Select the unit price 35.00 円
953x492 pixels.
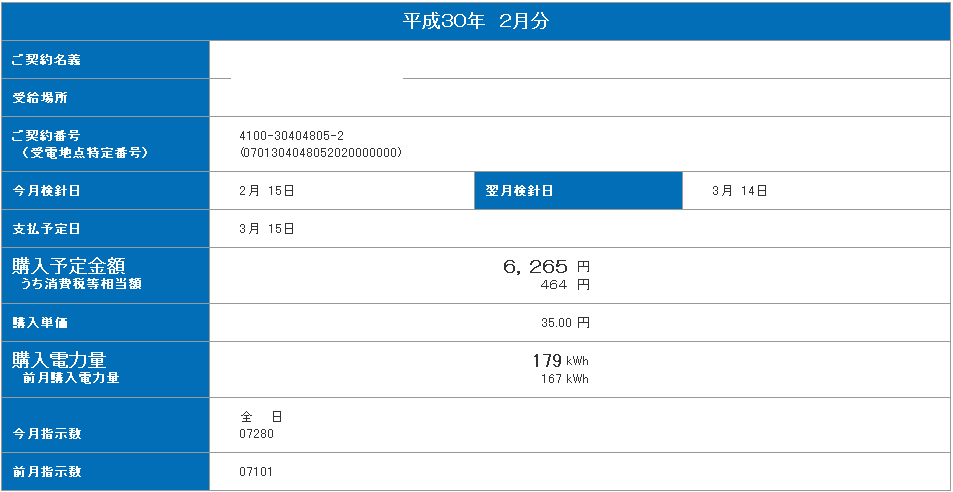tap(565, 323)
